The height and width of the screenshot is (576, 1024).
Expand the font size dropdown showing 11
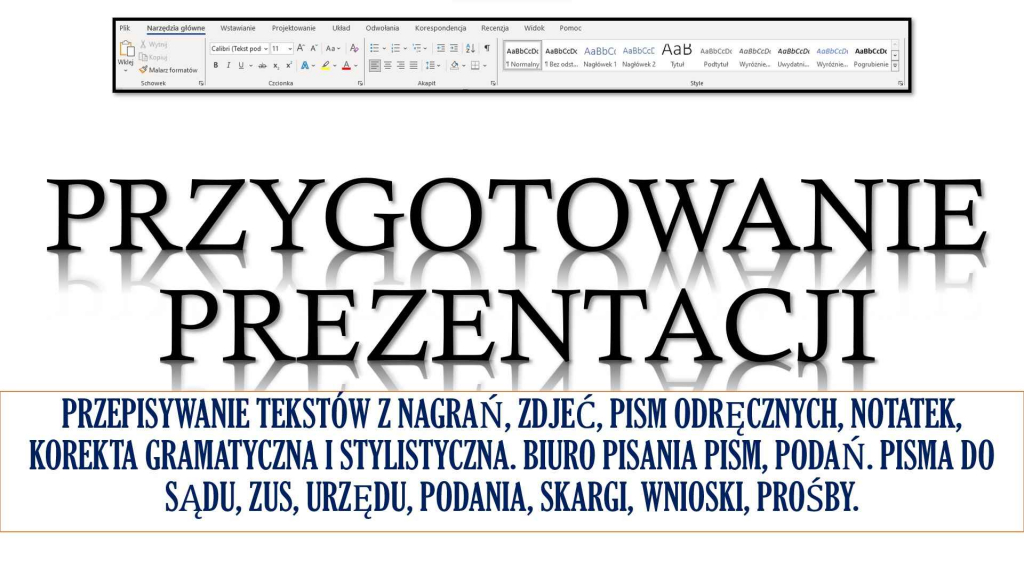289,48
